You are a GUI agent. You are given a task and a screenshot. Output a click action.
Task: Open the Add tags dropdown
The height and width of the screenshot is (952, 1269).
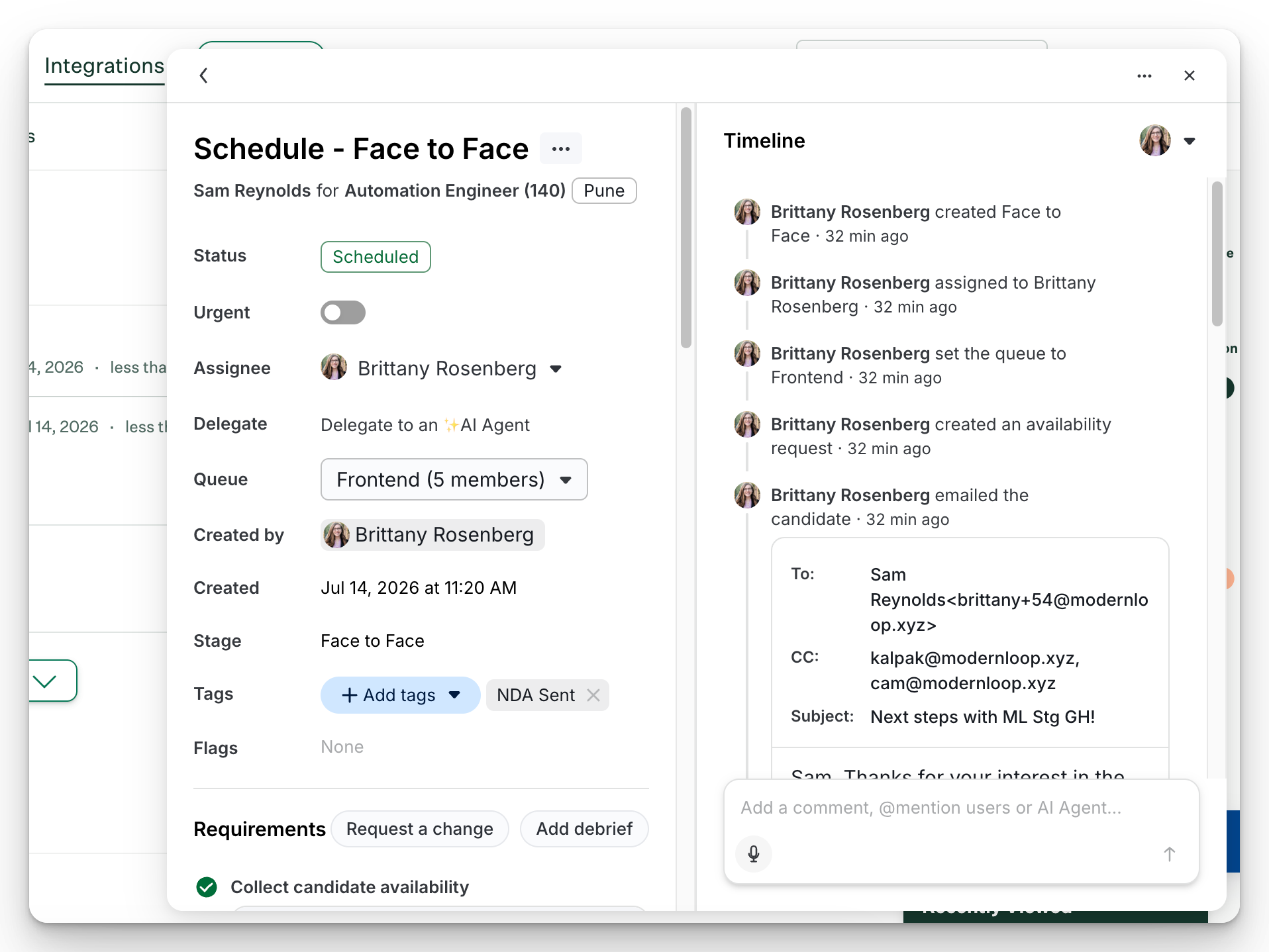click(400, 695)
